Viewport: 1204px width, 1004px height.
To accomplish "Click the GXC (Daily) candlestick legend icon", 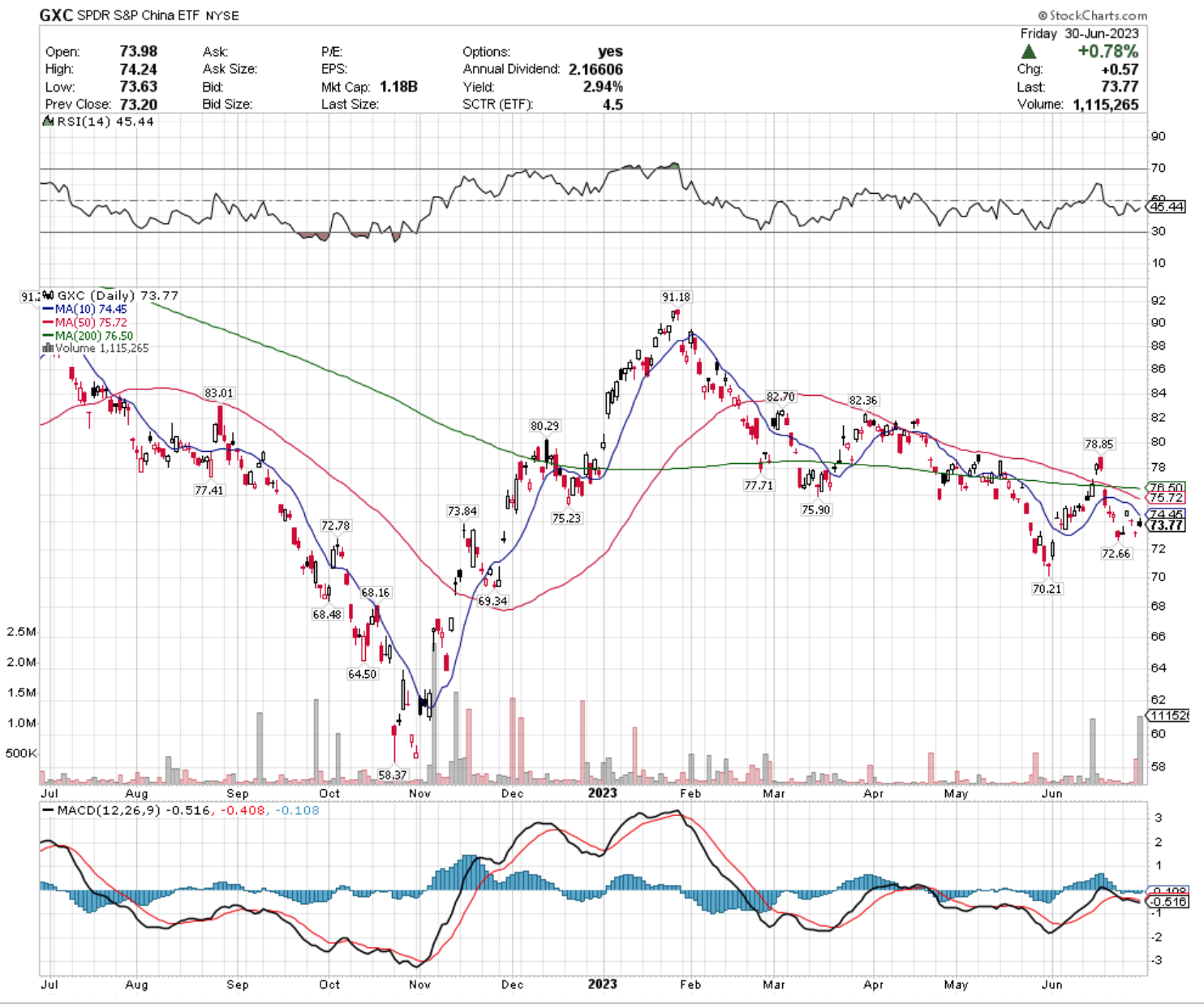I will coord(49,295).
